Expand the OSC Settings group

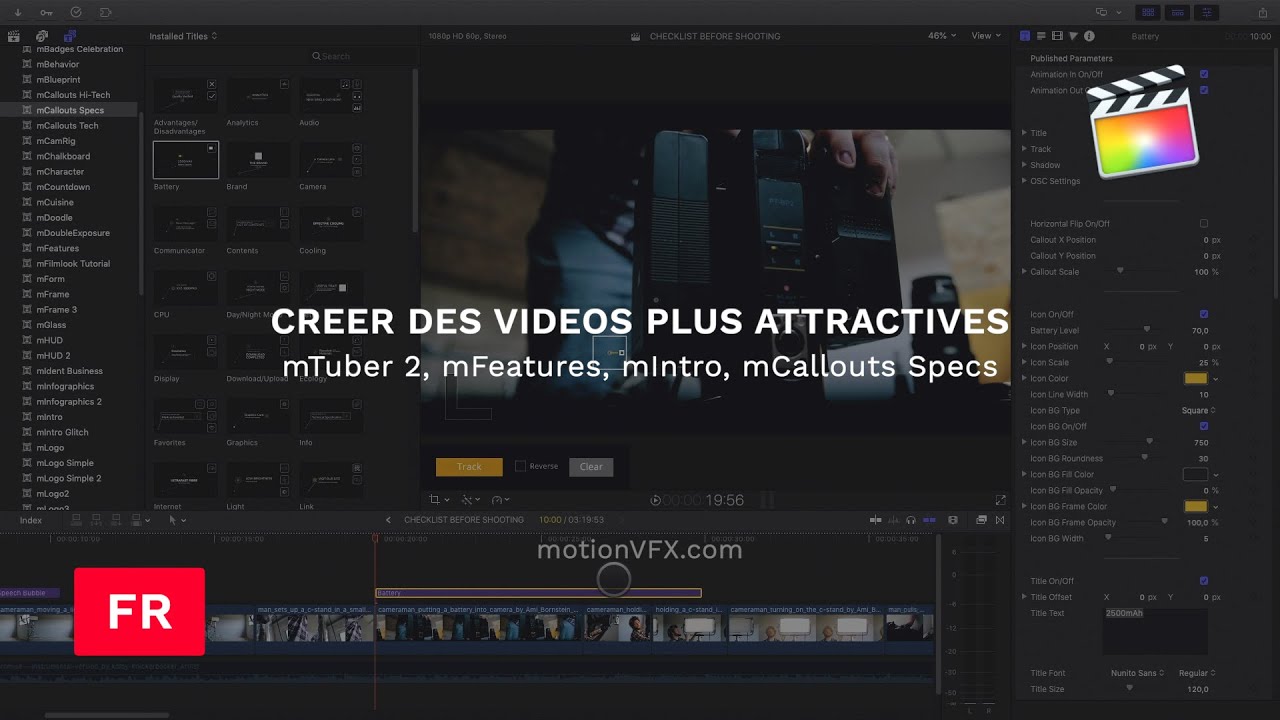click(x=1024, y=181)
